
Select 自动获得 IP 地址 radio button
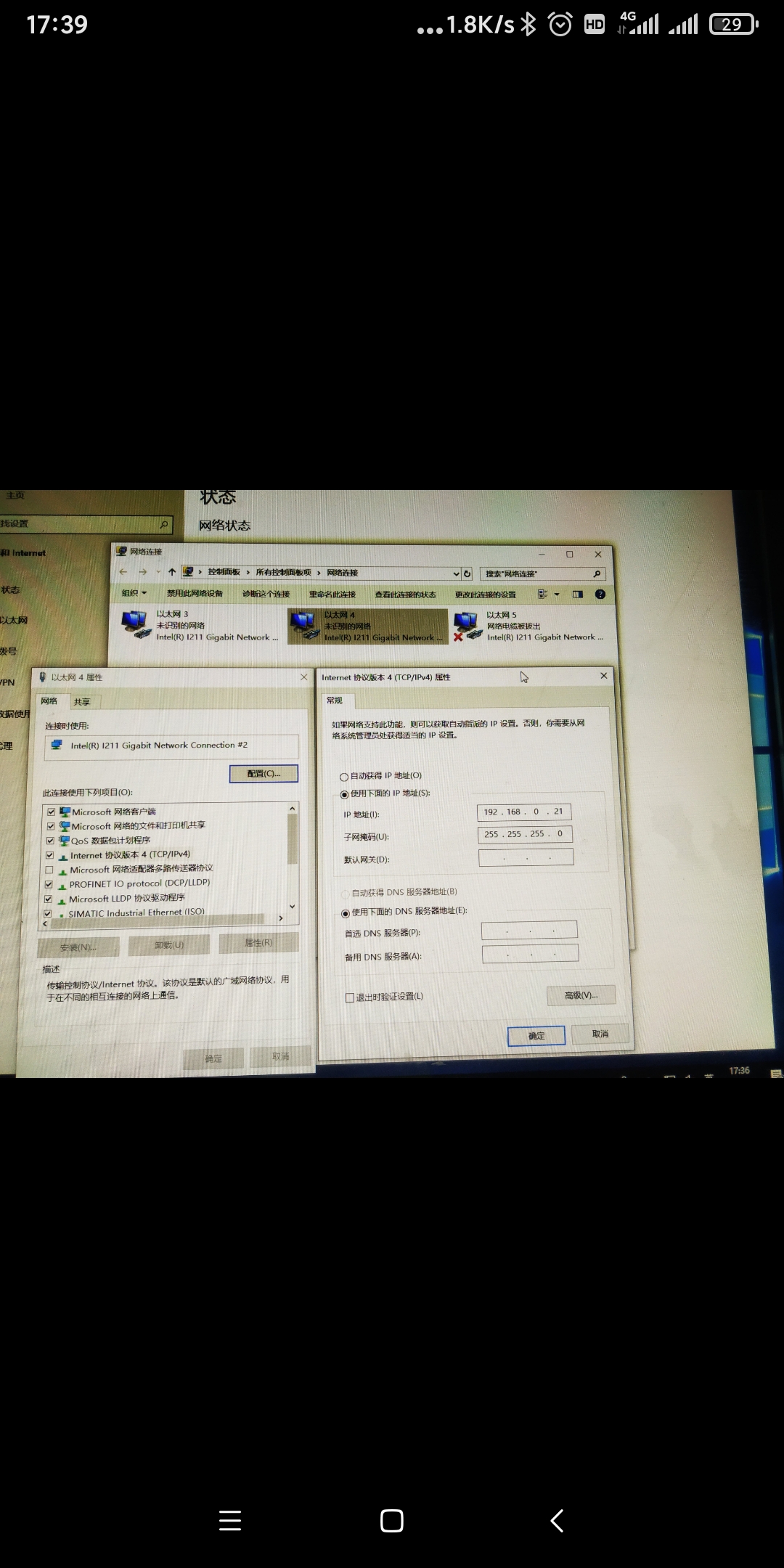(344, 777)
